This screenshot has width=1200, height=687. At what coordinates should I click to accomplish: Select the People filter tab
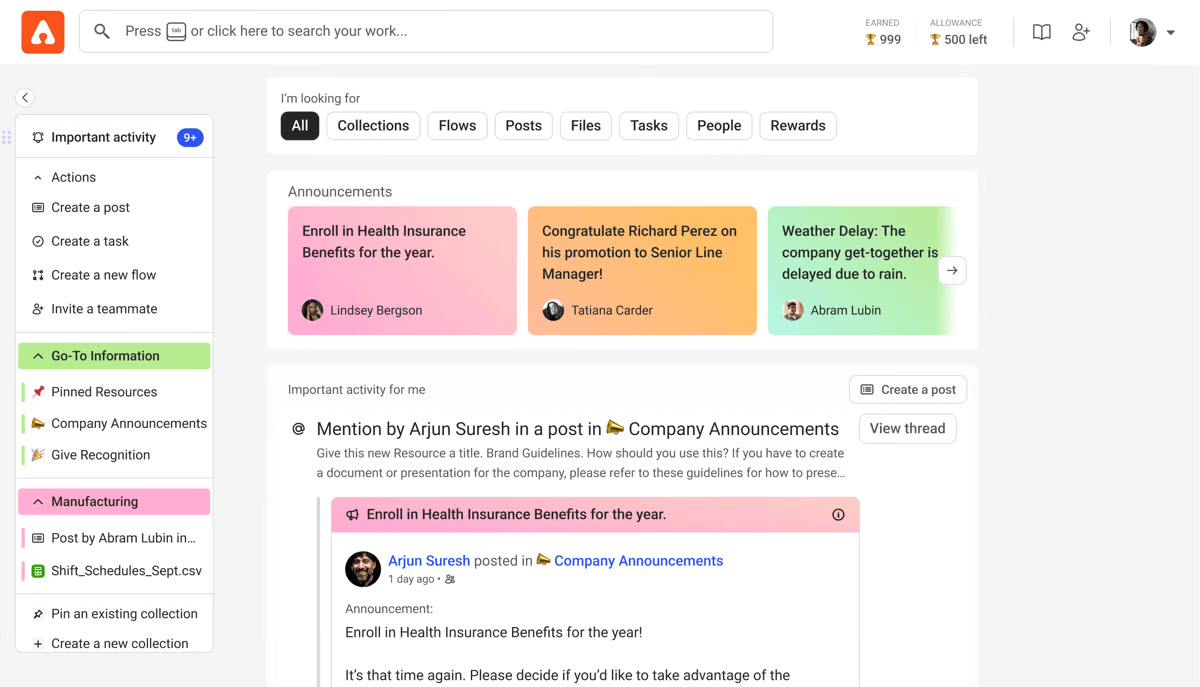click(x=718, y=125)
